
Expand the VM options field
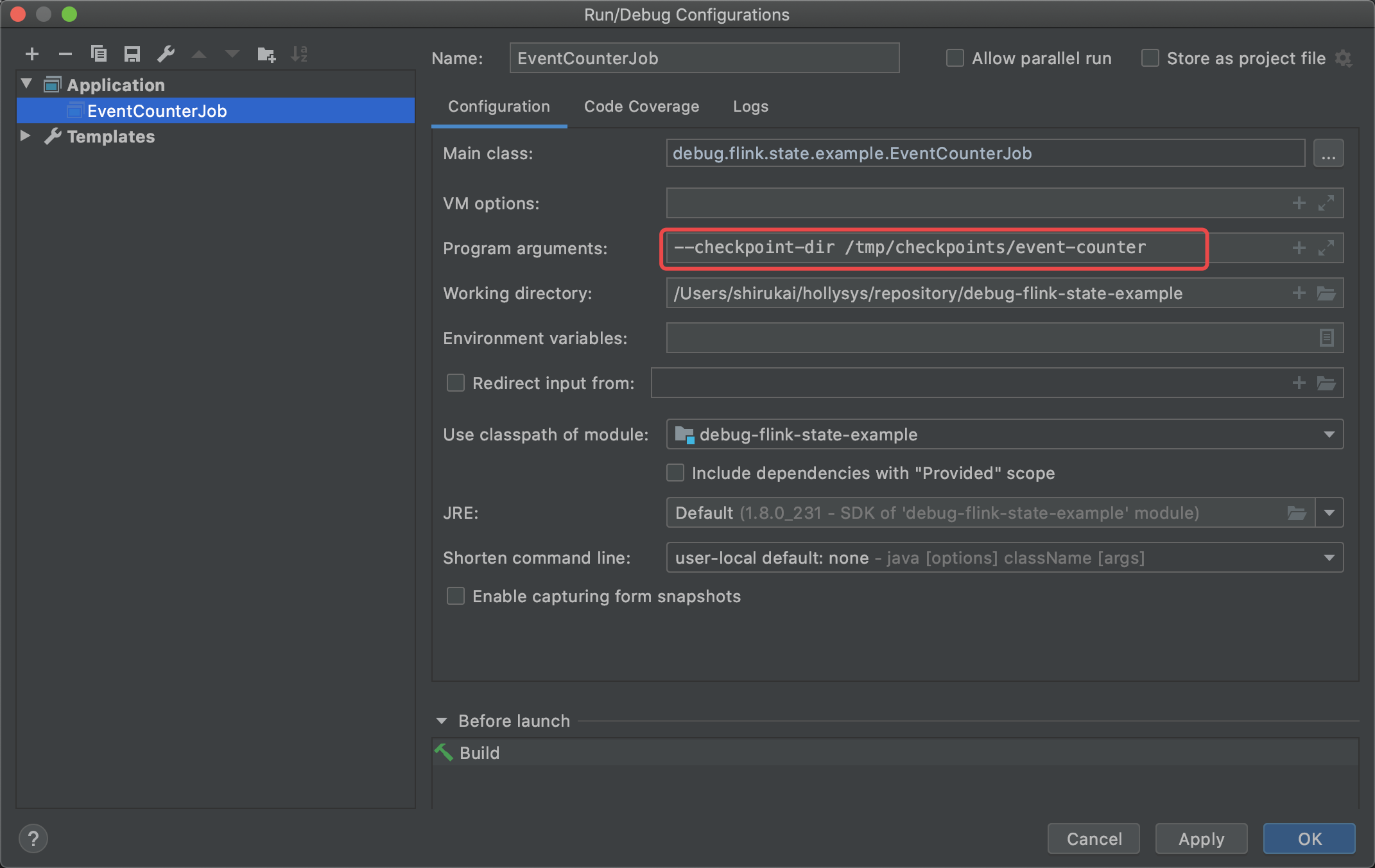pos(1326,203)
